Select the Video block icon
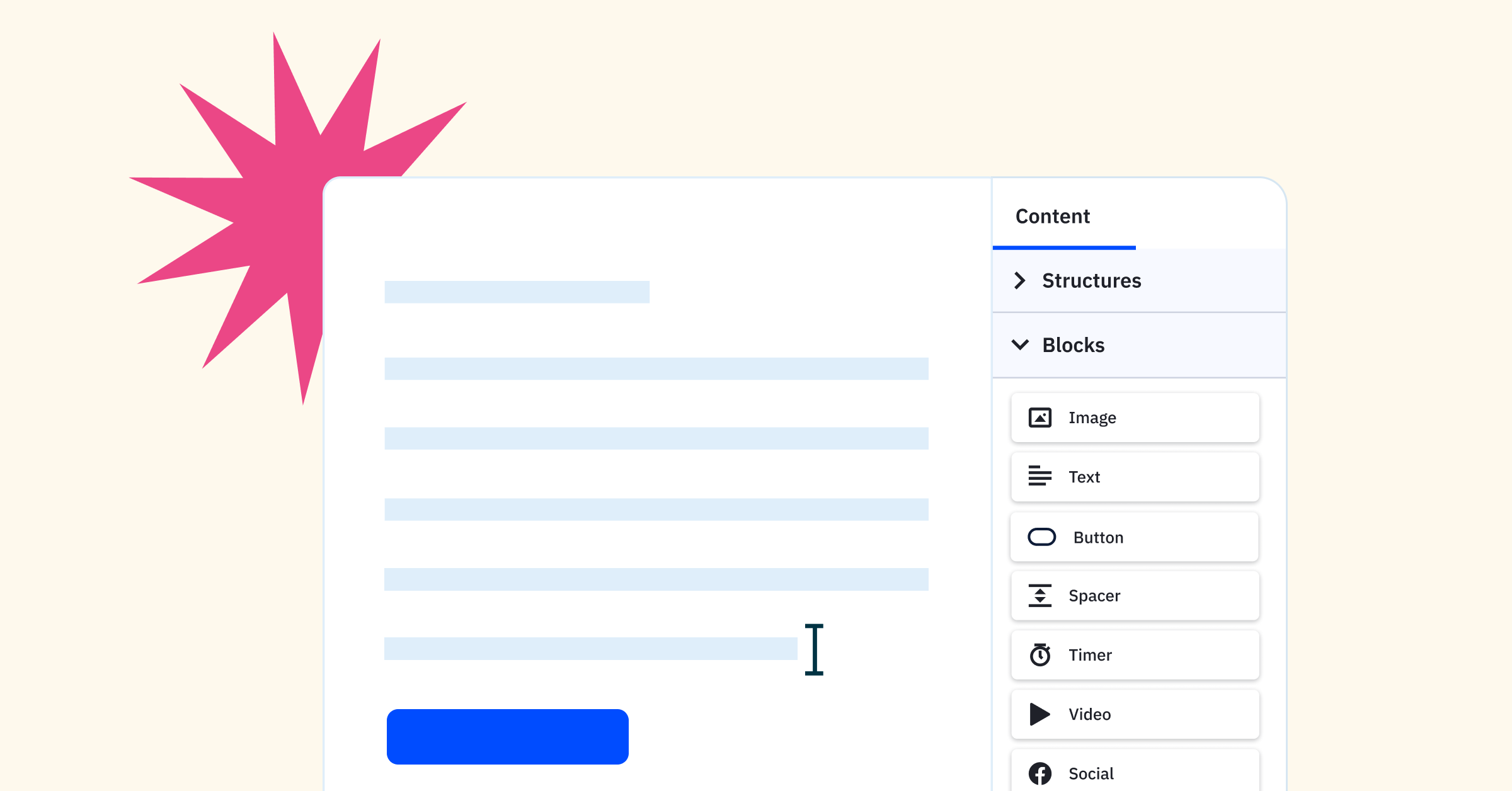 [1039, 712]
